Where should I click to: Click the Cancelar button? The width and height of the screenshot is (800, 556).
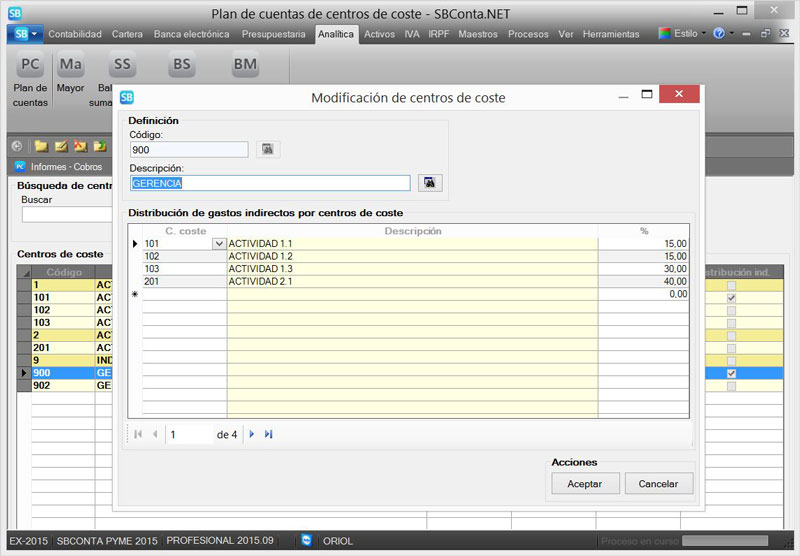click(x=658, y=483)
